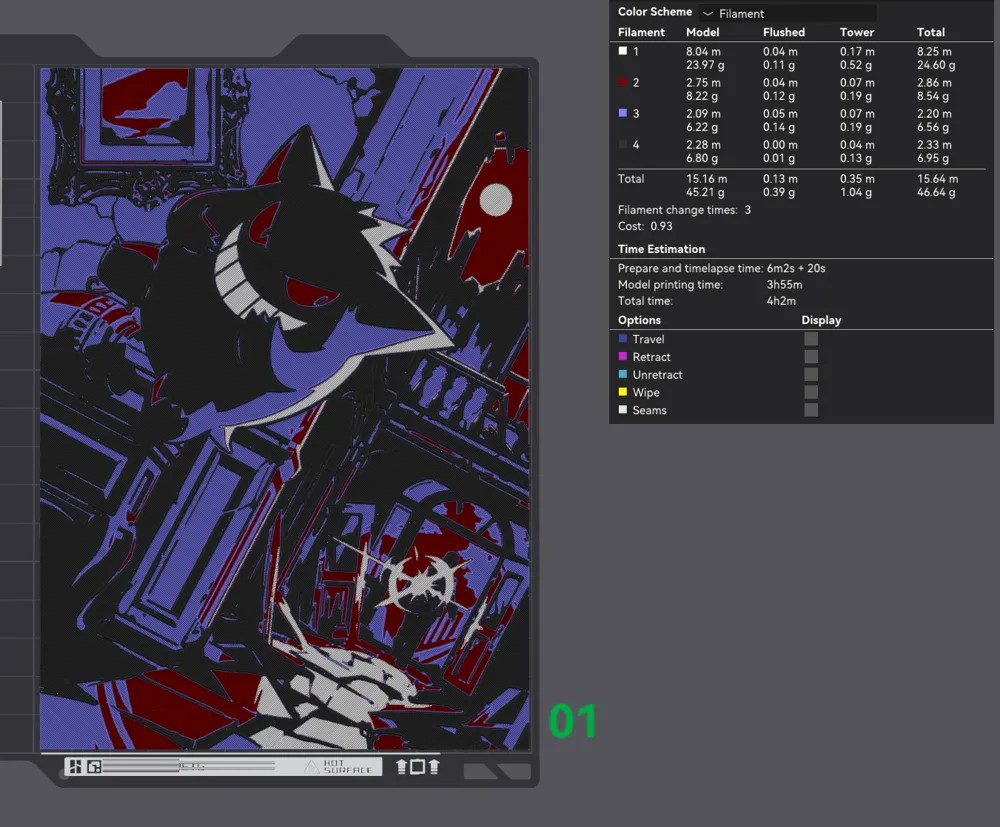1000x827 pixels.
Task: Click the blue Travel legend icon
Action: click(x=623, y=339)
